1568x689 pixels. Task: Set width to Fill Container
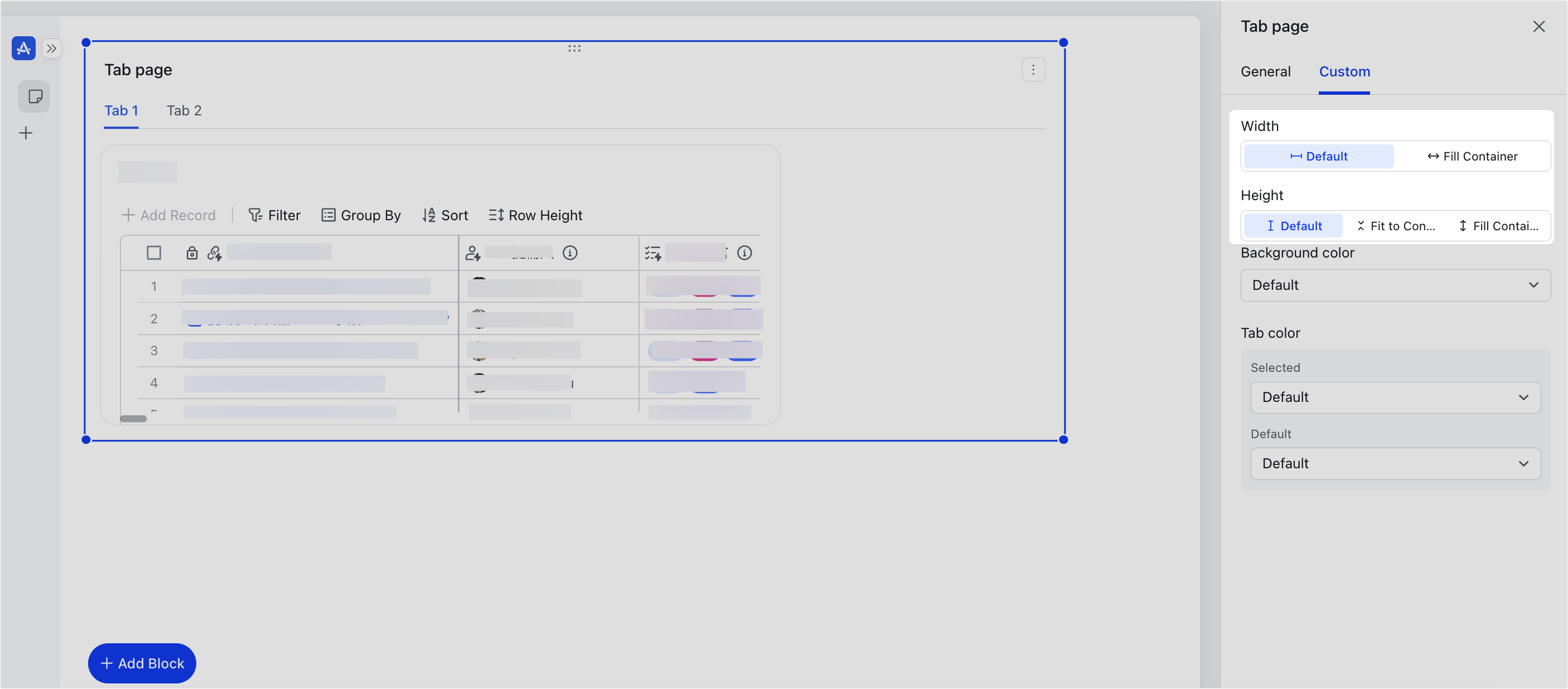click(1472, 156)
